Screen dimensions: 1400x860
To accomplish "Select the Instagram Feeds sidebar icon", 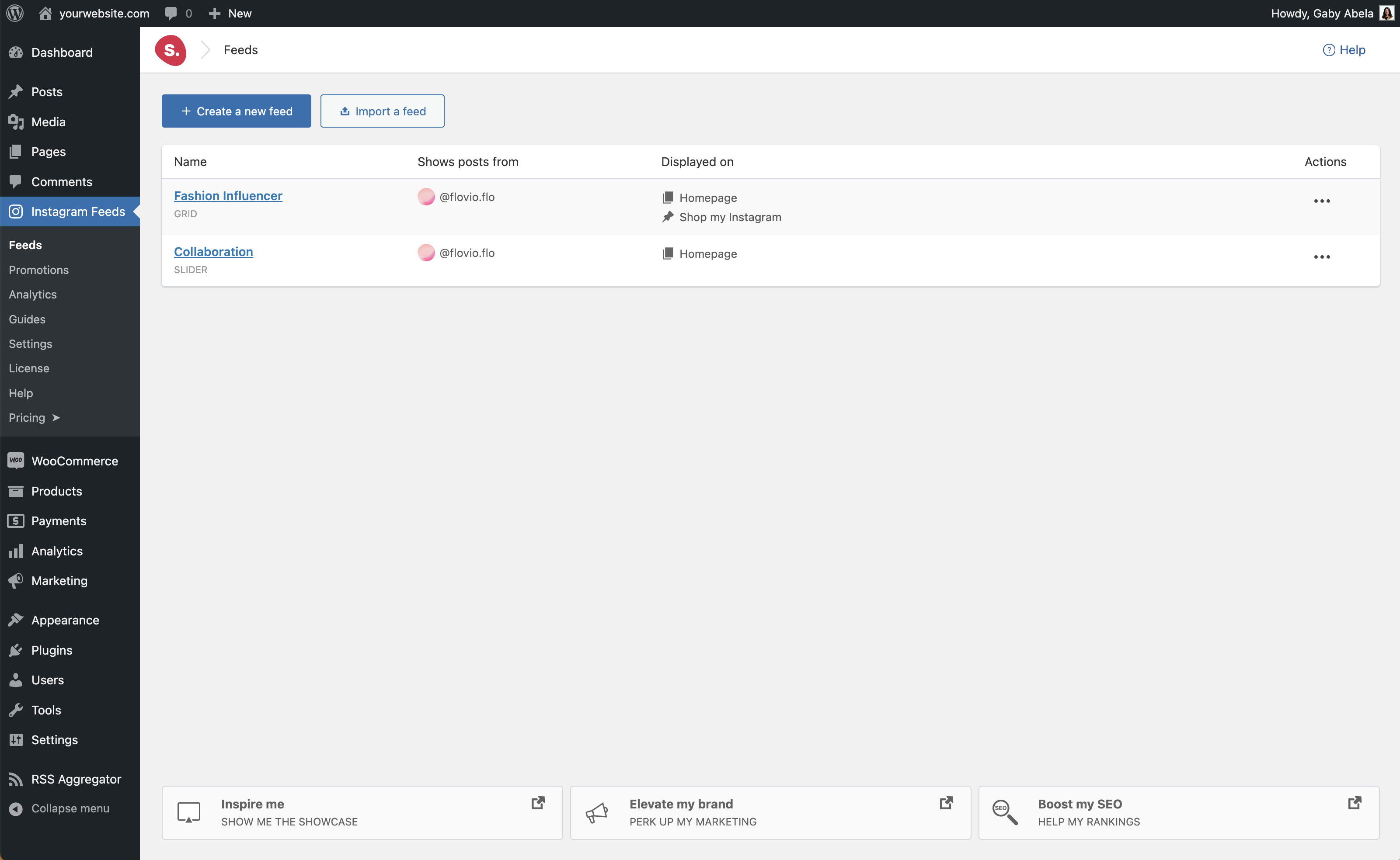I will coord(16,211).
